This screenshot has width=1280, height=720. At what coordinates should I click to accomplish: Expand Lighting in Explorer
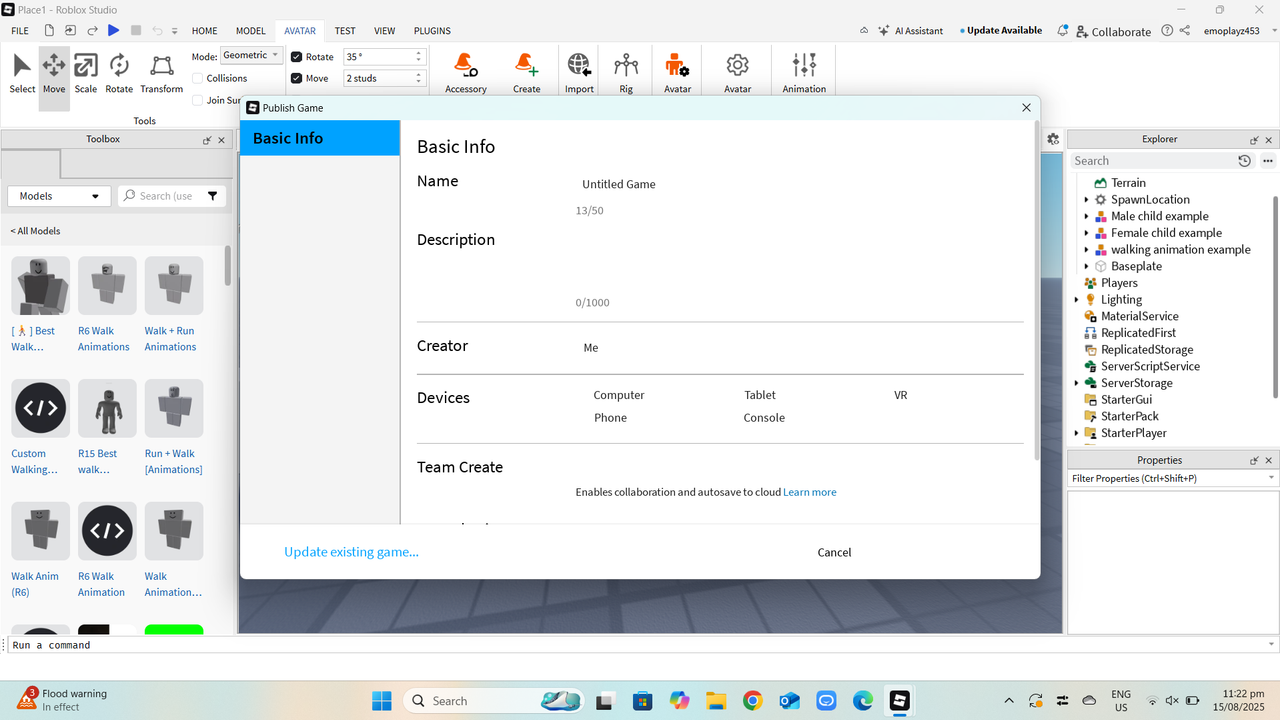1077,300
